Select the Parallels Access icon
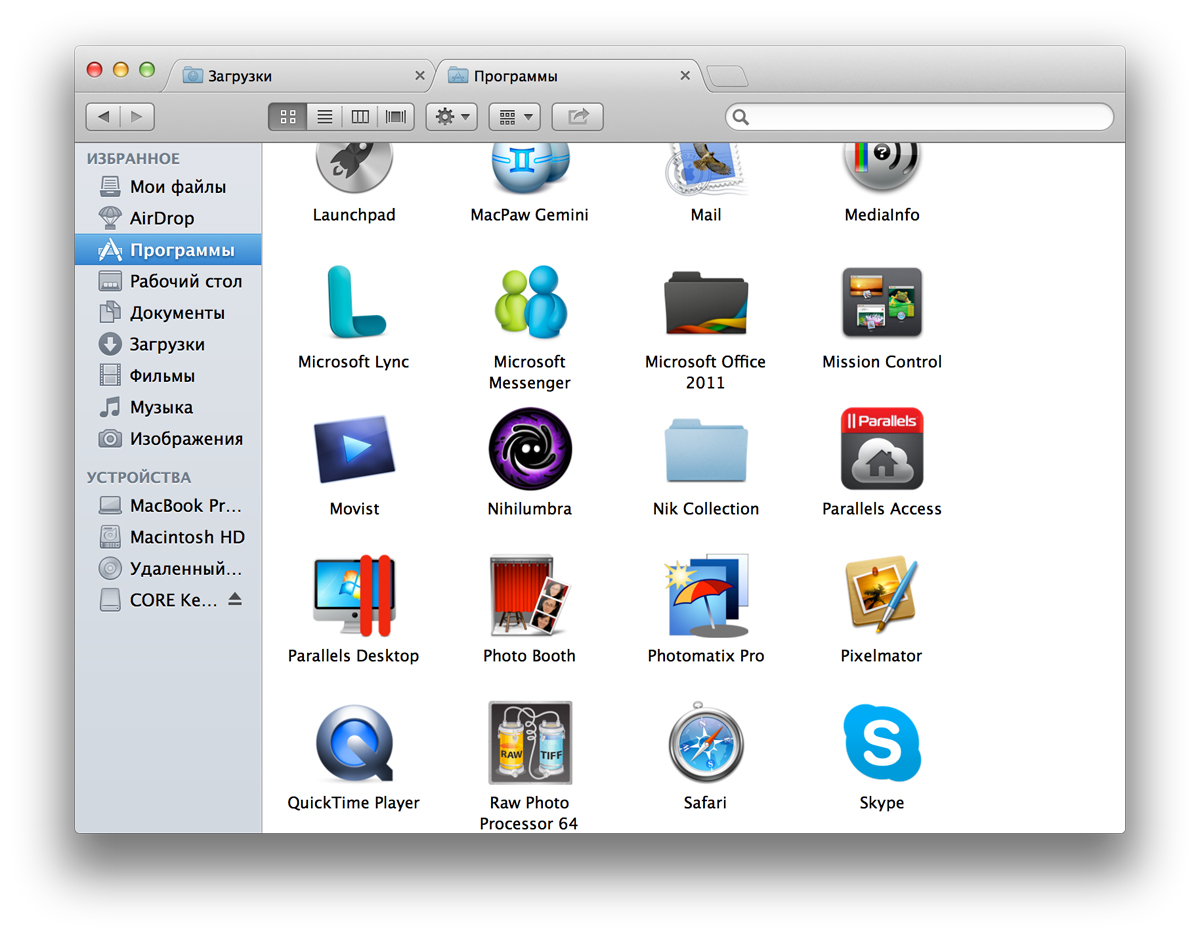 pos(881,450)
